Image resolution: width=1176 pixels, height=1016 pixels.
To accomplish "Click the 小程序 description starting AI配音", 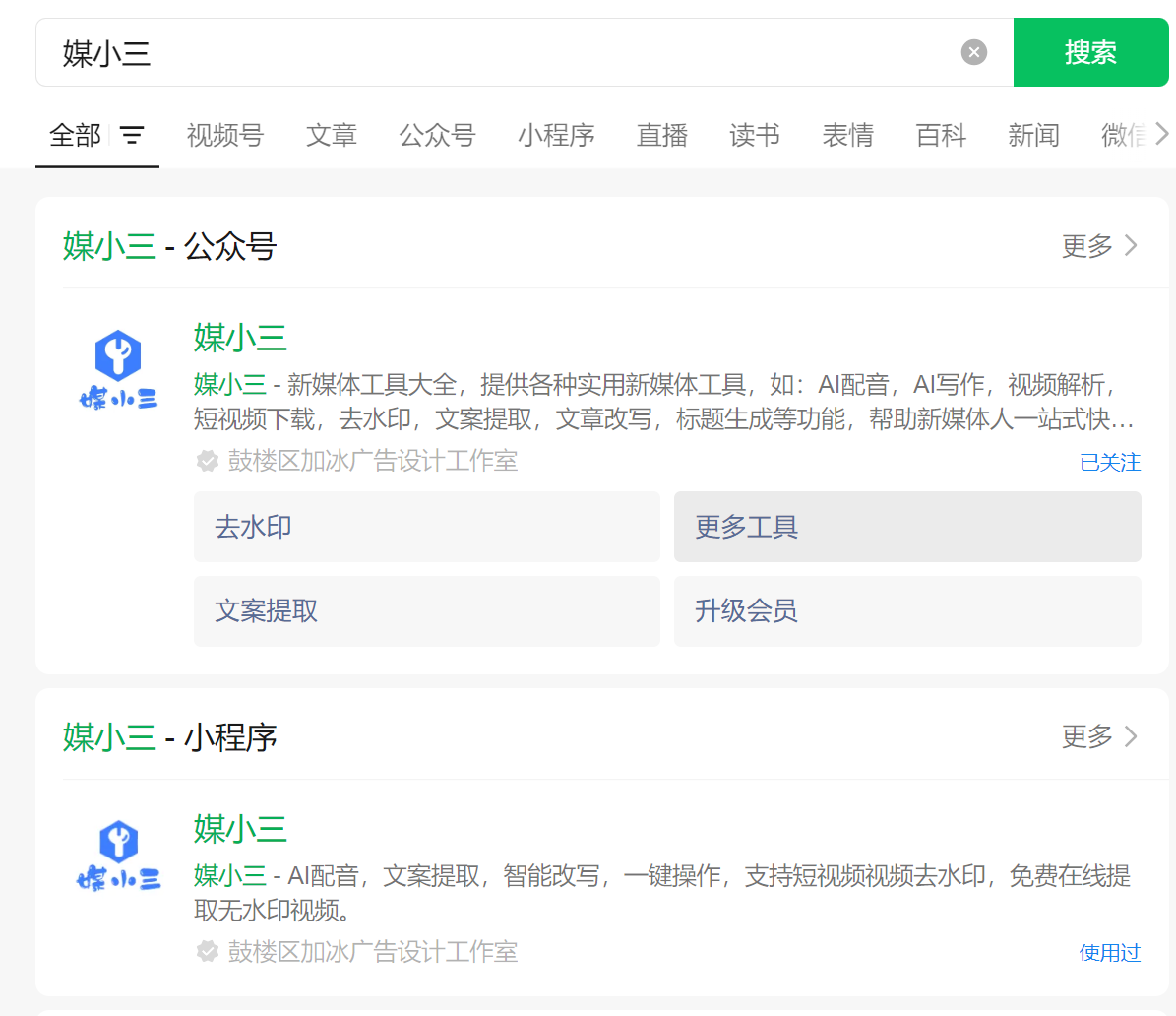I will (662, 893).
